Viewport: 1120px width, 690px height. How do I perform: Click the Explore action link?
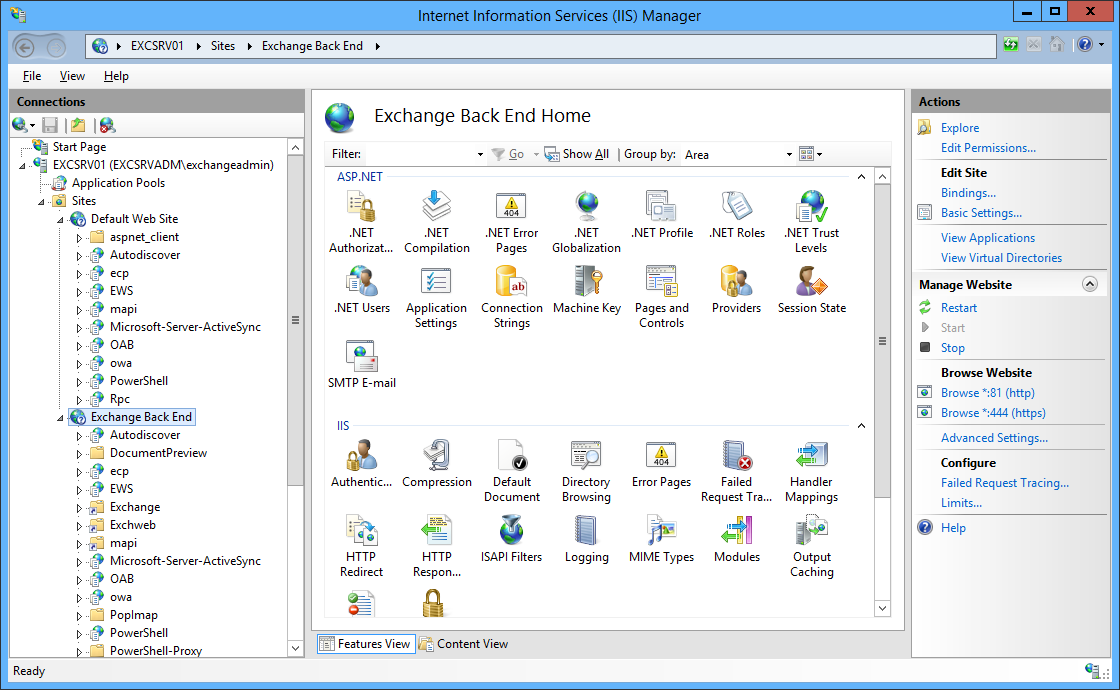pyautogui.click(x=960, y=128)
